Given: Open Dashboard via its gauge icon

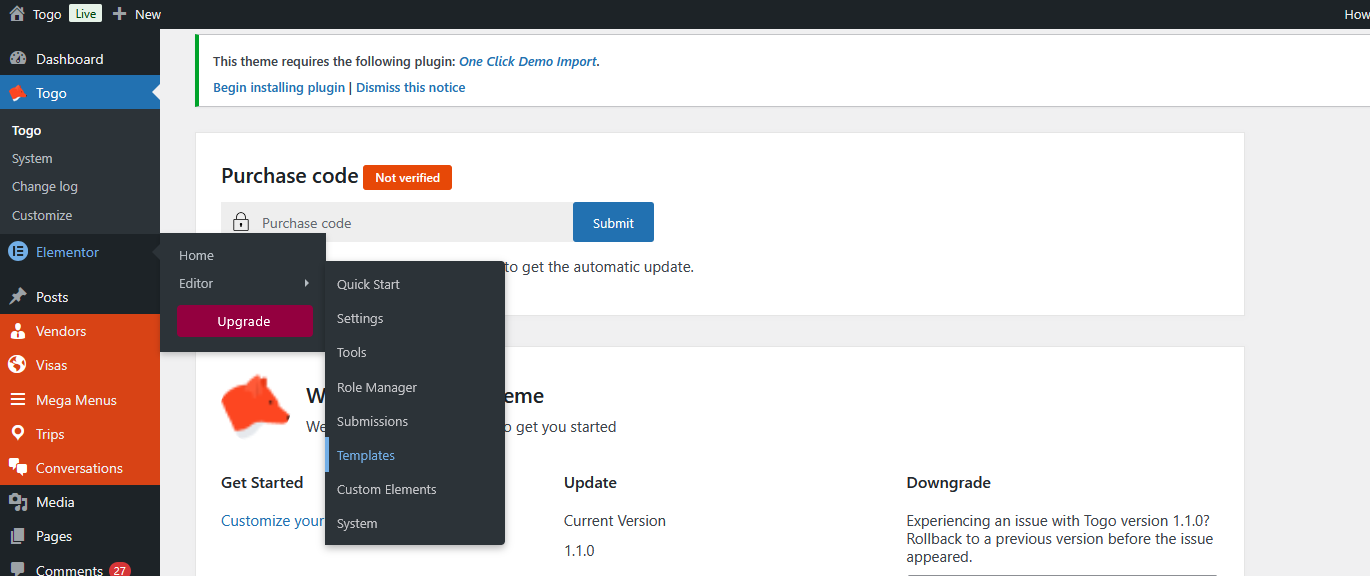Looking at the screenshot, I should (x=17, y=59).
